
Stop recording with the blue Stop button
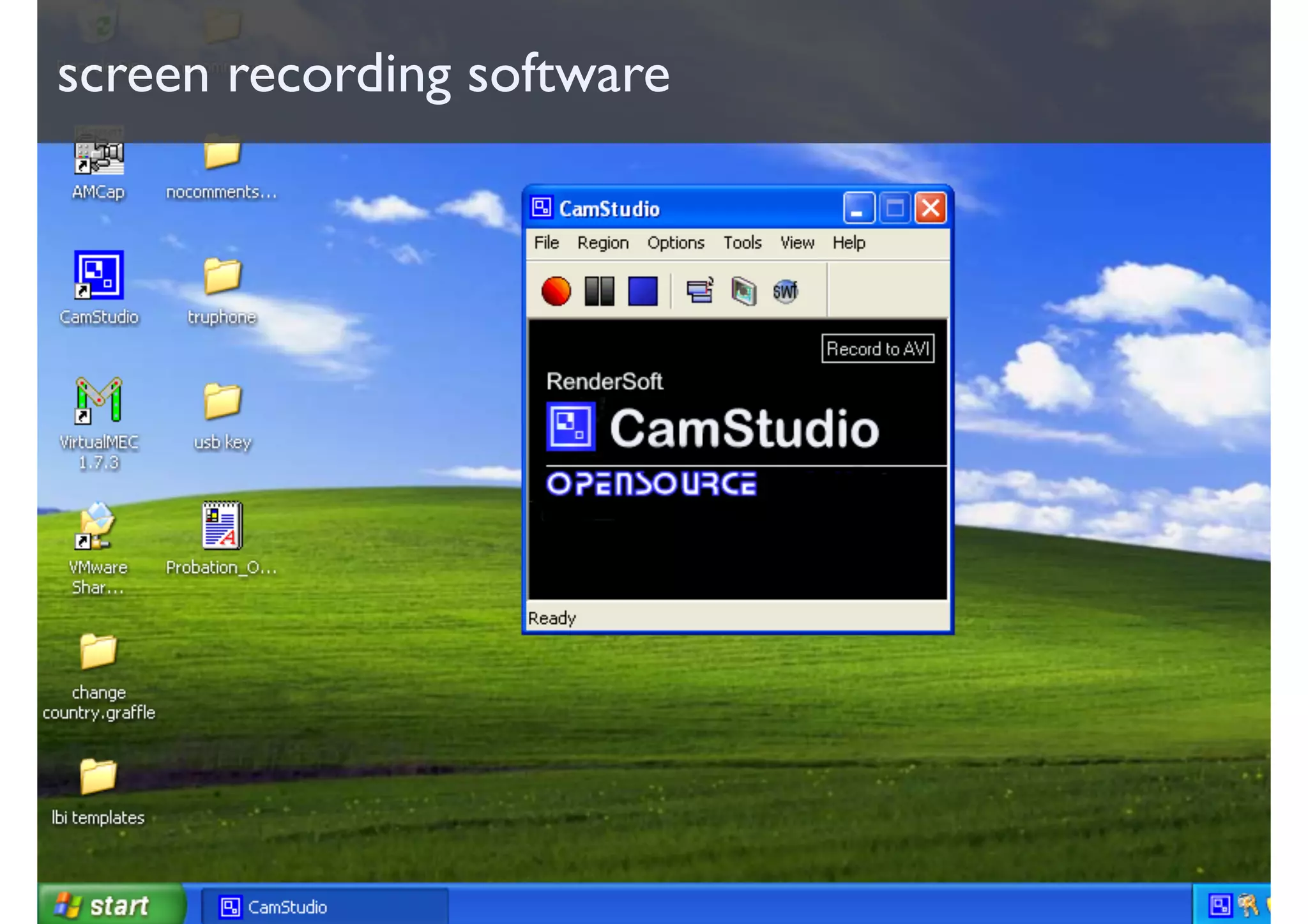click(643, 291)
